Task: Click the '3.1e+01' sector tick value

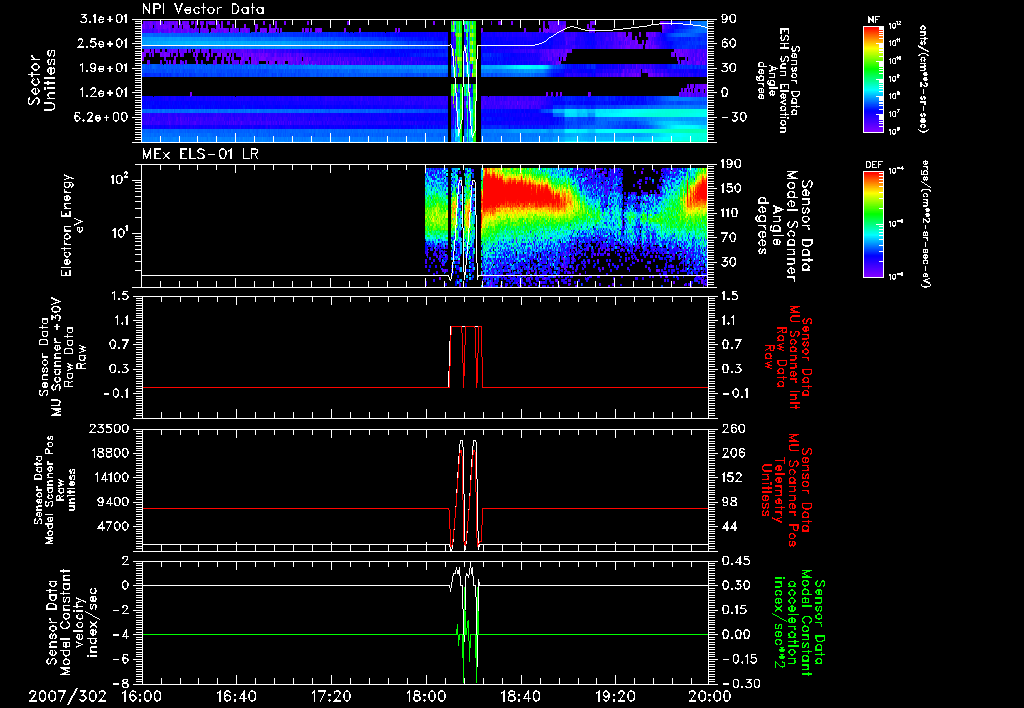Action: click(103, 19)
